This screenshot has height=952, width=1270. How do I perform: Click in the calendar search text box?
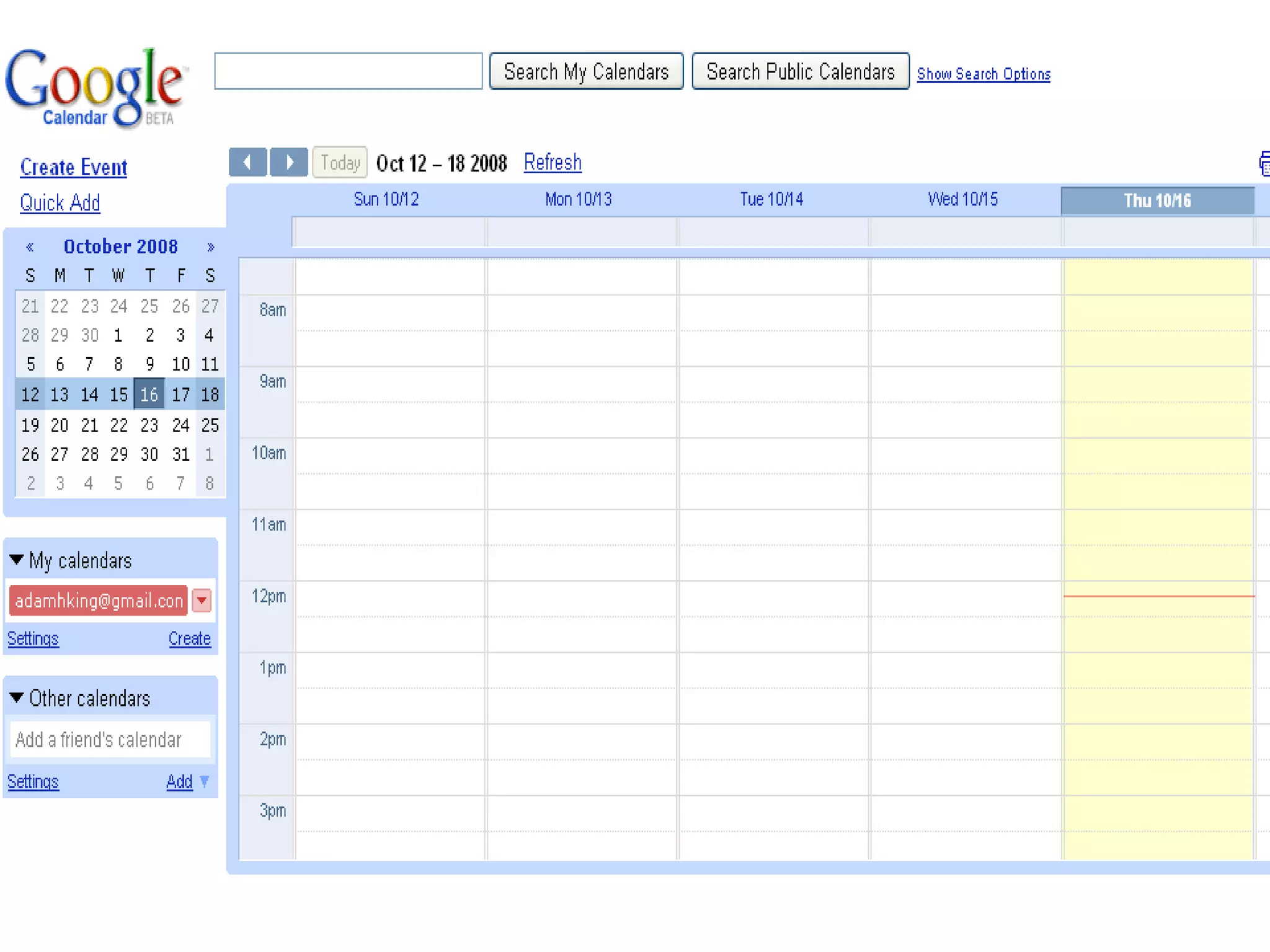tap(348, 71)
